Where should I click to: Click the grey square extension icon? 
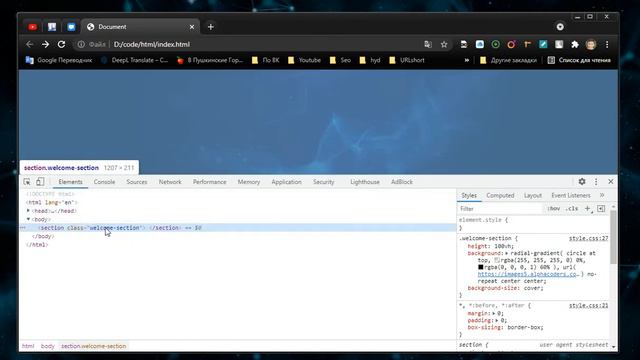(559, 44)
